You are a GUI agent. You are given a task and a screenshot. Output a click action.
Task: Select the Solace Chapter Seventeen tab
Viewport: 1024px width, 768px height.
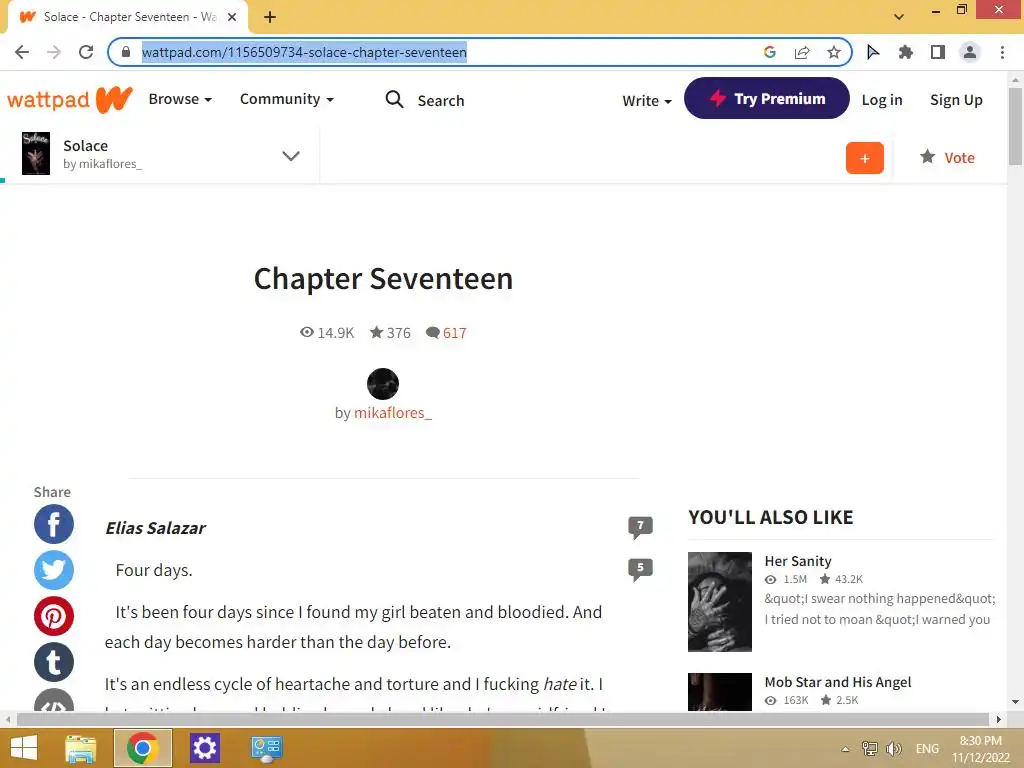128,17
